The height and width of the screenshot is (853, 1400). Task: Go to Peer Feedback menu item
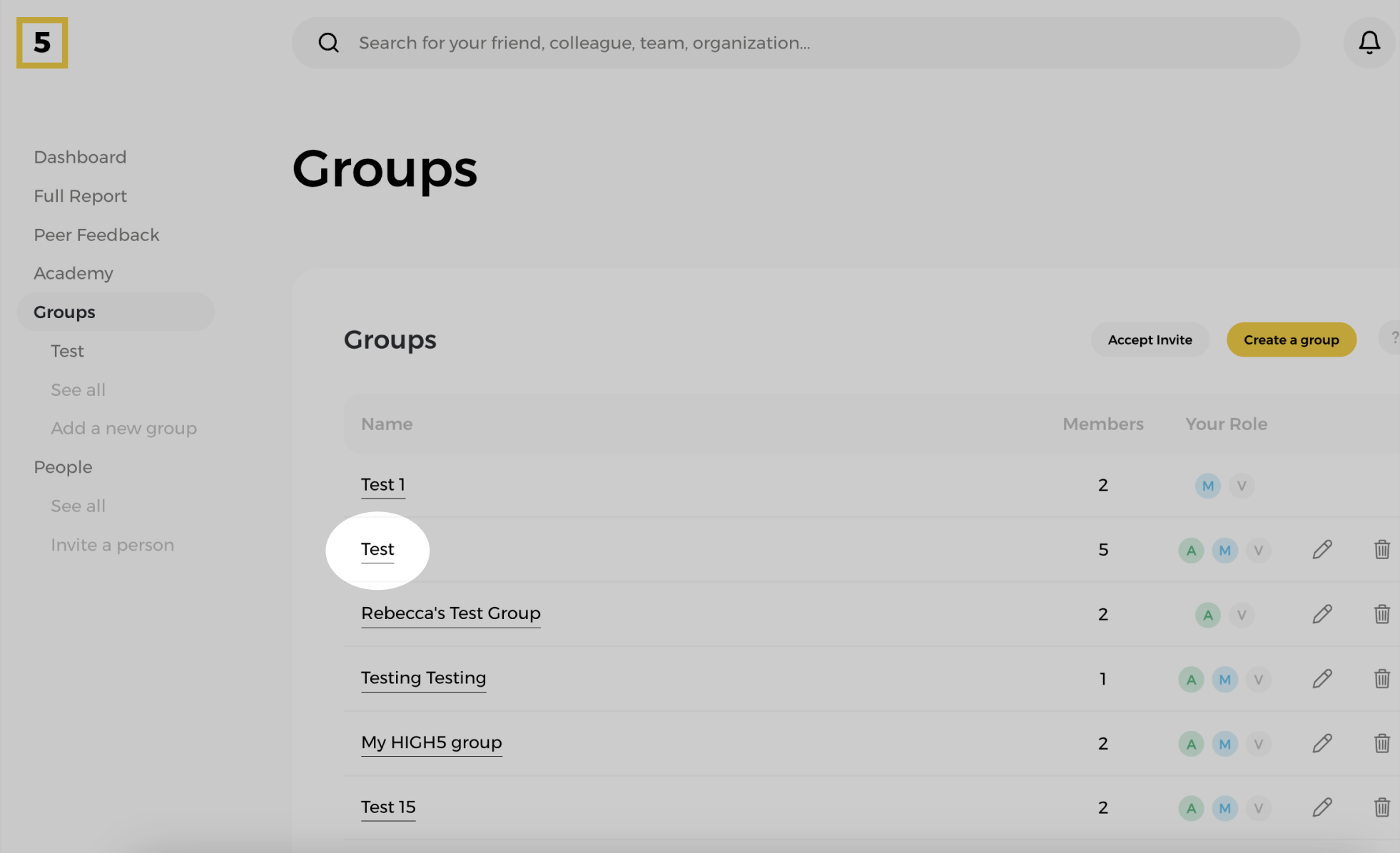[96, 235]
